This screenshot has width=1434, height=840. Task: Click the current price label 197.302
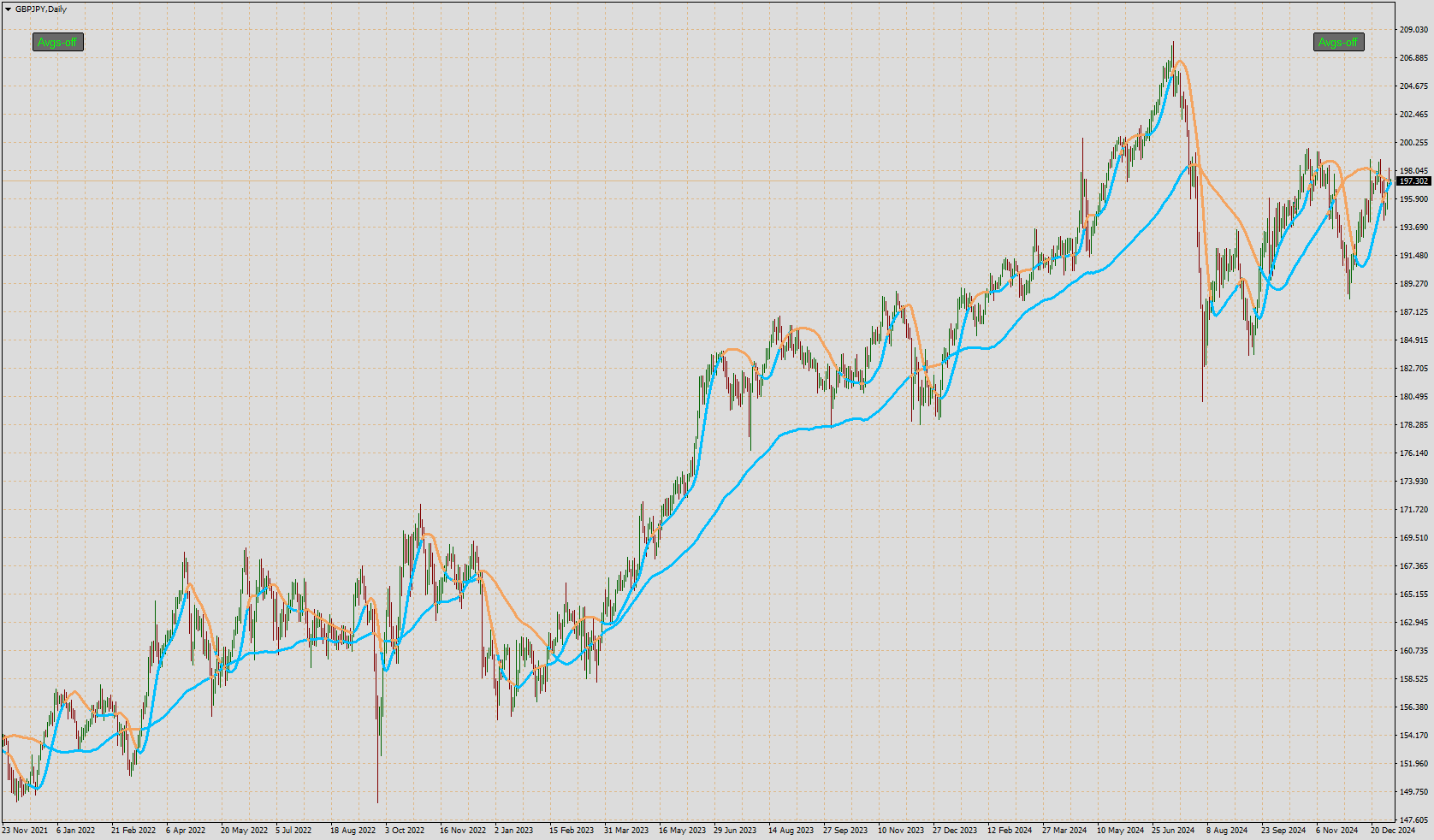[x=1413, y=181]
